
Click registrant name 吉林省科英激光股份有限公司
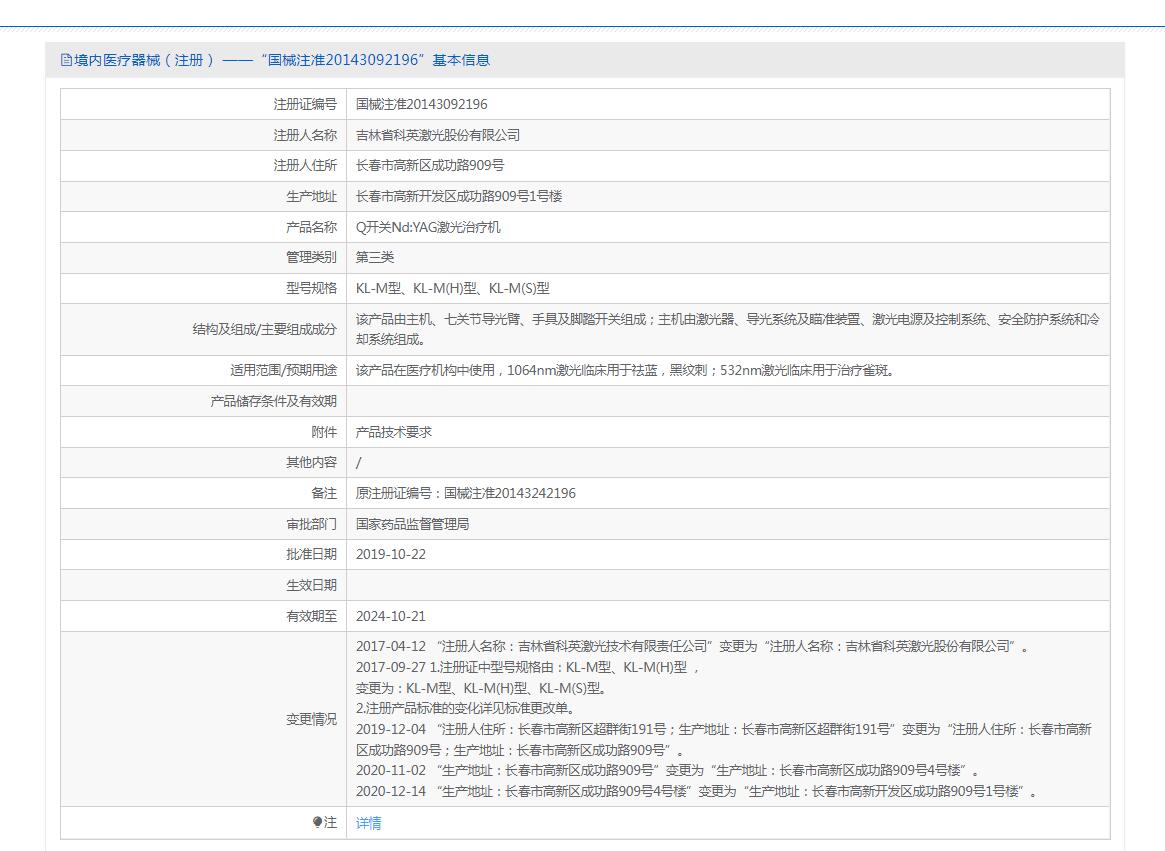pyautogui.click(x=438, y=135)
